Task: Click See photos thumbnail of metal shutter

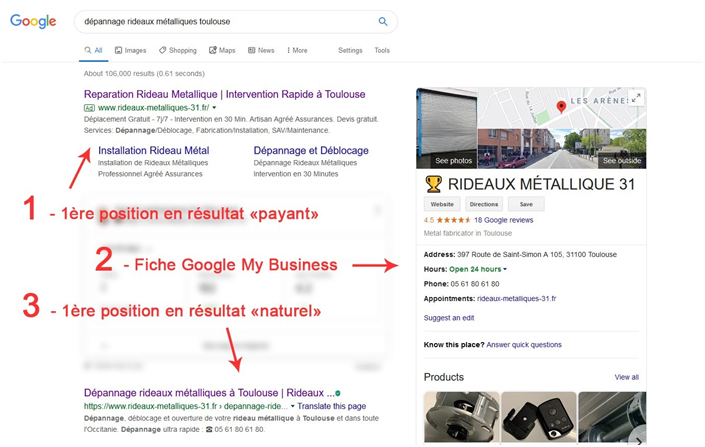Action: coord(446,128)
